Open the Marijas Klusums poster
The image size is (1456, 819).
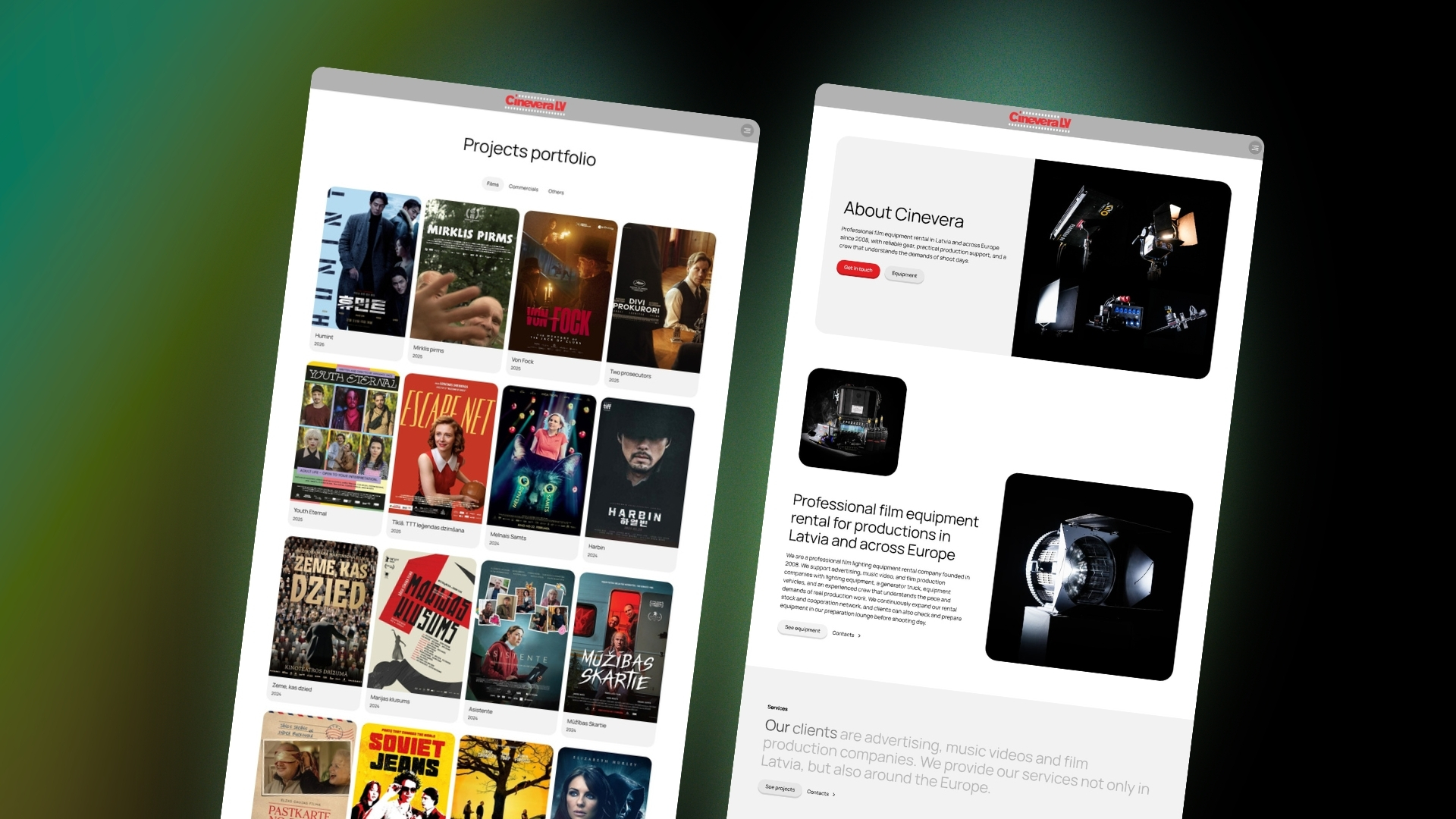coord(422,623)
